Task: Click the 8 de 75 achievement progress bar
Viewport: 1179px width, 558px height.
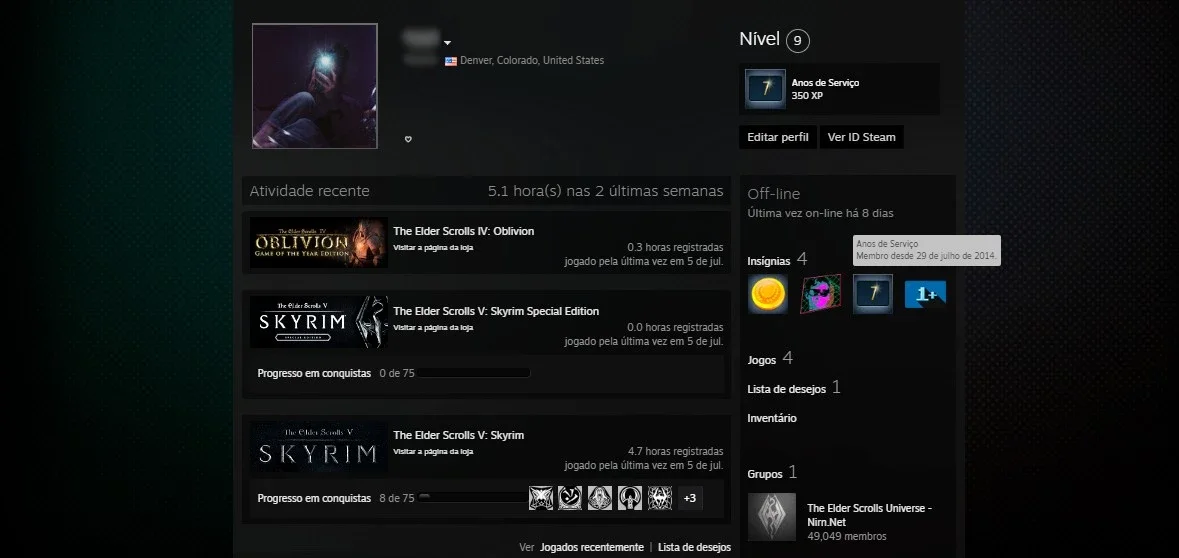Action: [x=474, y=497]
